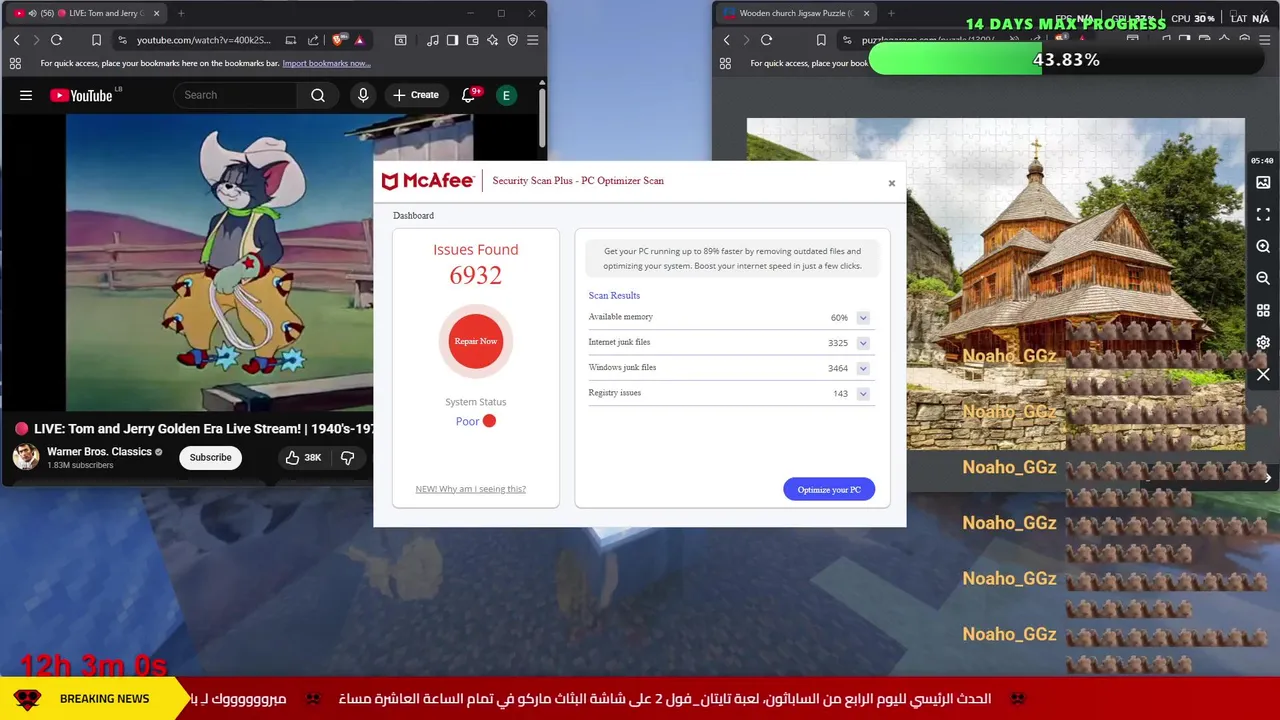The height and width of the screenshot is (720, 1280).
Task: Open the puzzle pieces grid icon
Action: (1263, 311)
